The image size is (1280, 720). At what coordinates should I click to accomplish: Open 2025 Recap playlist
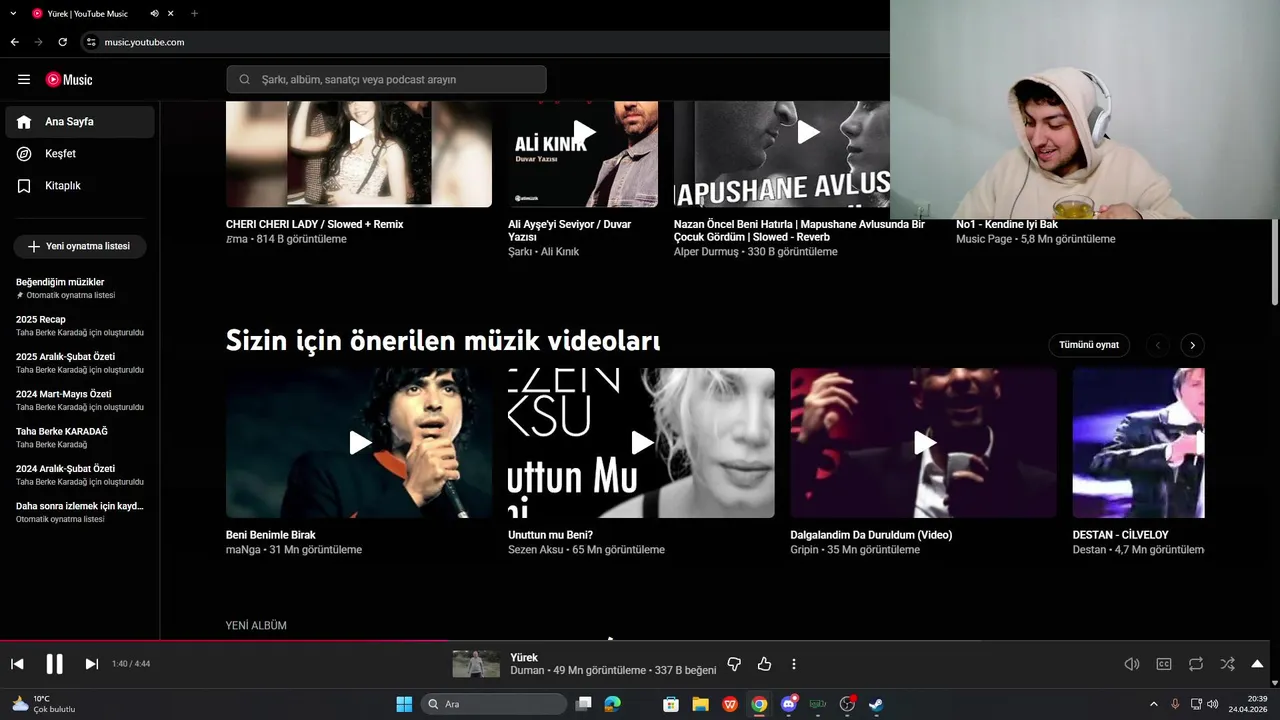pyautogui.click(x=80, y=326)
